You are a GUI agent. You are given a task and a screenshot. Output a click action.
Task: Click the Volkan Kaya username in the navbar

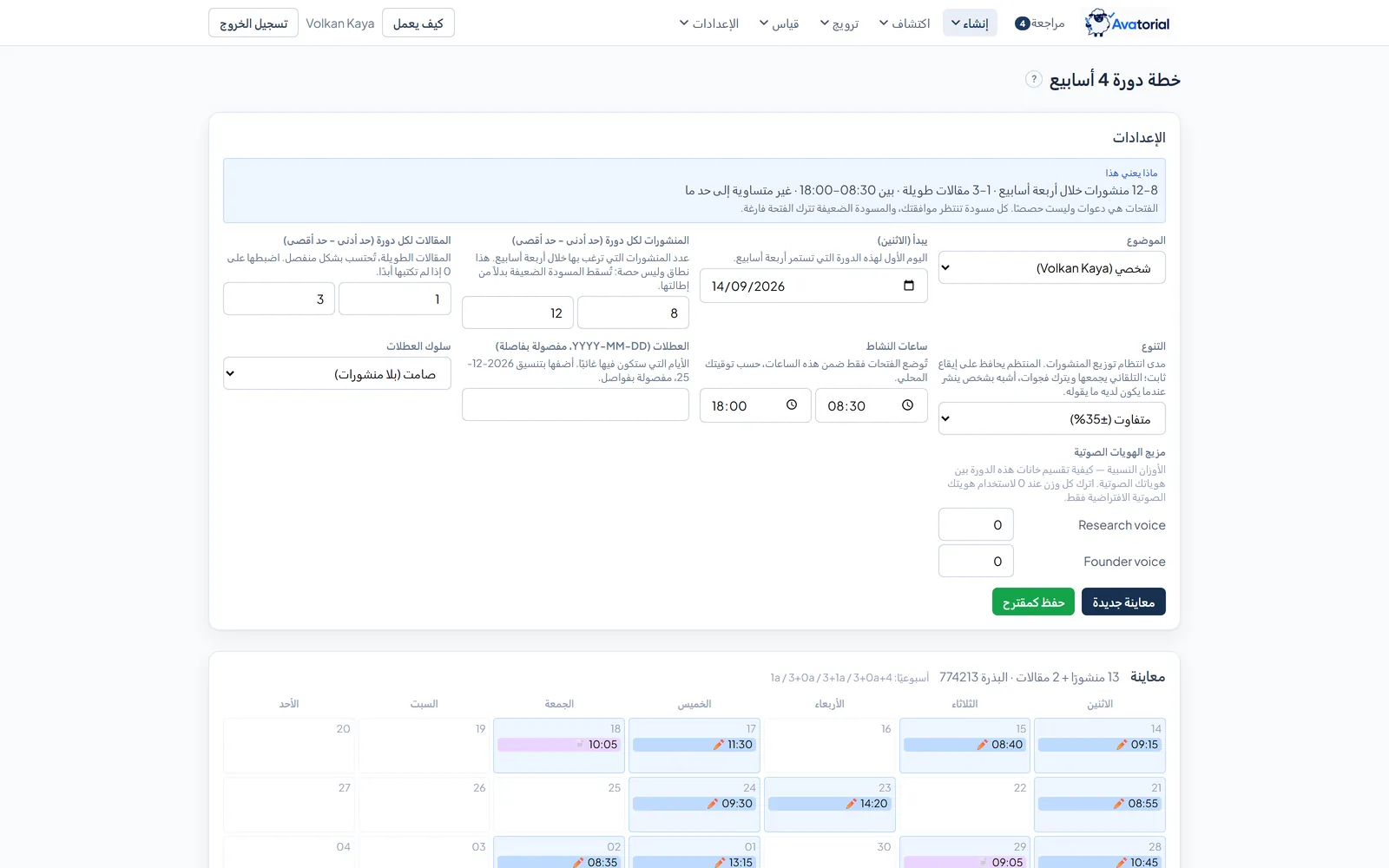340,23
